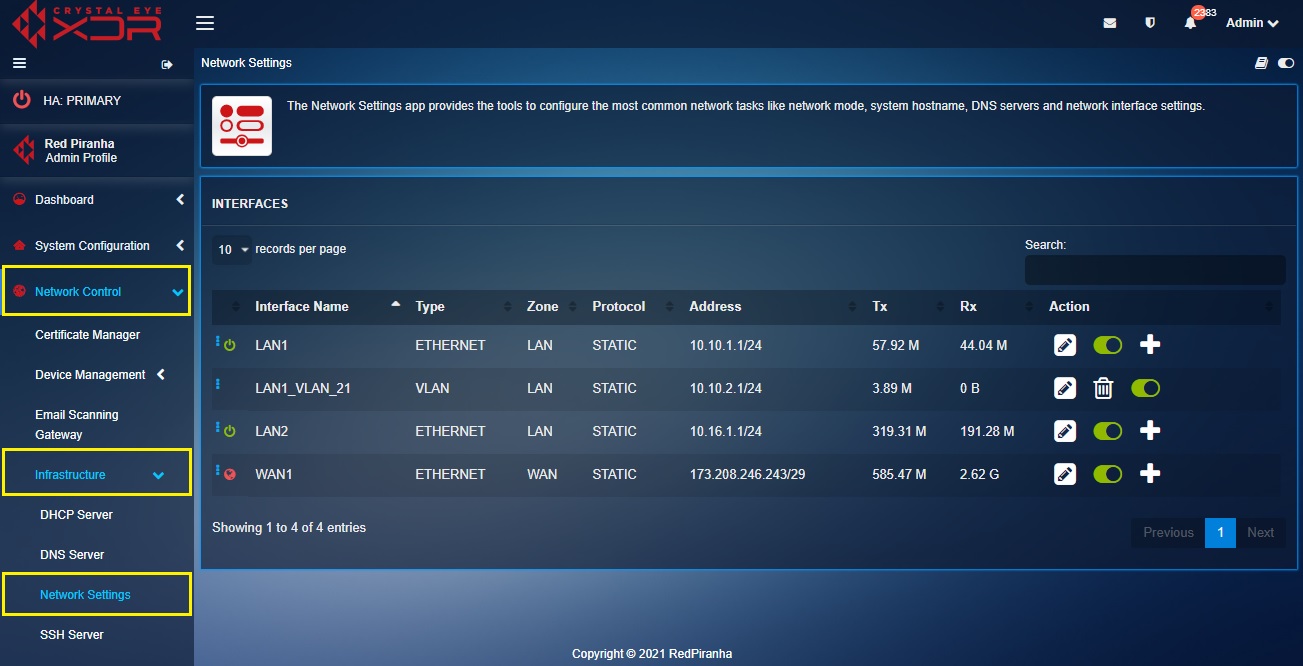The height and width of the screenshot is (666, 1303).
Task: Open the hamburger menu in top bar
Action: pyautogui.click(x=205, y=23)
